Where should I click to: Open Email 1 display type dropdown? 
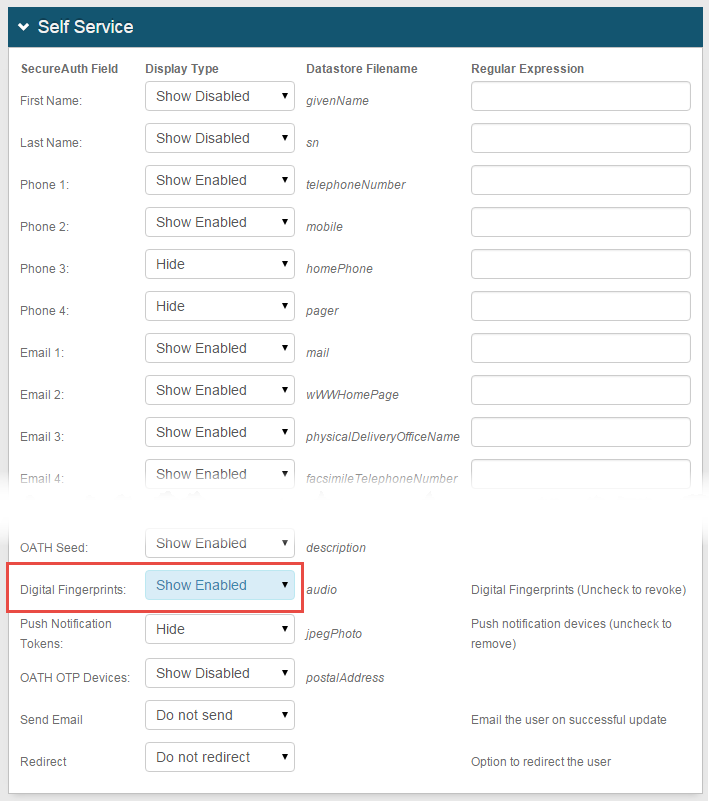coord(220,349)
